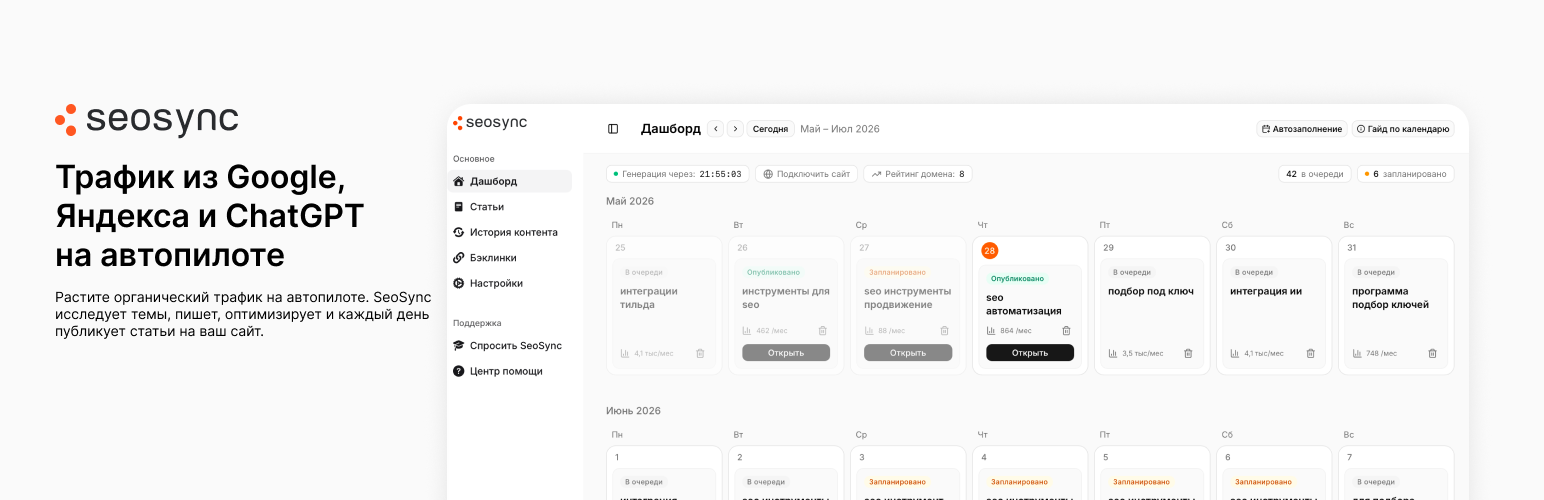Screen dimensions: 1544x500
Task: Open Гайд по календарю
Action: (1403, 129)
